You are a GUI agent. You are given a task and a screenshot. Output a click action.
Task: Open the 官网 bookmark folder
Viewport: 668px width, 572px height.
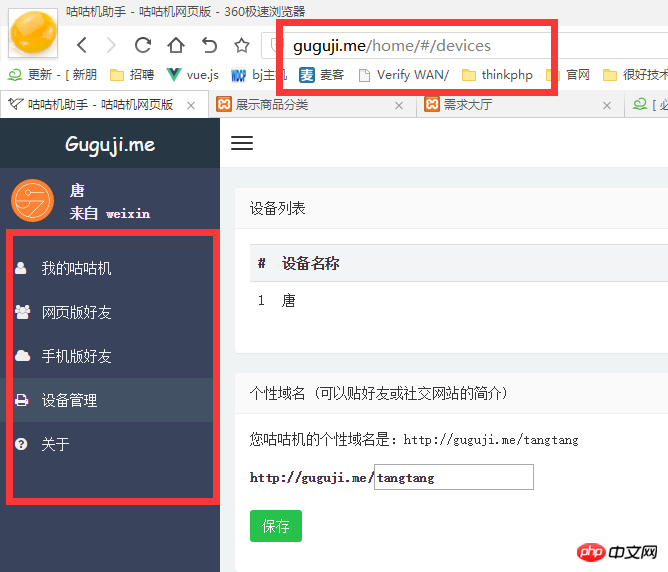coord(568,75)
